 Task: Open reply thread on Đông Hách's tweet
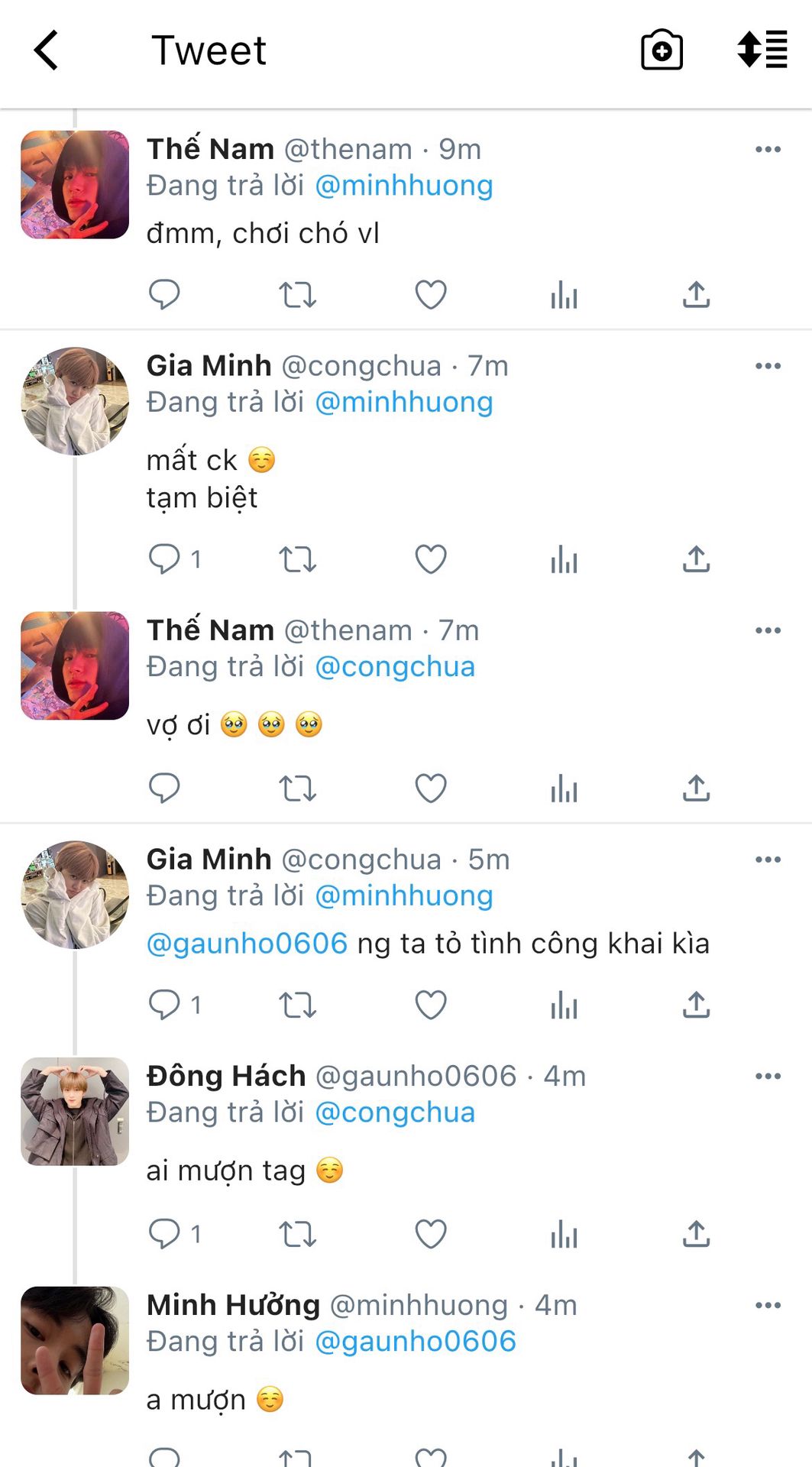(164, 1234)
